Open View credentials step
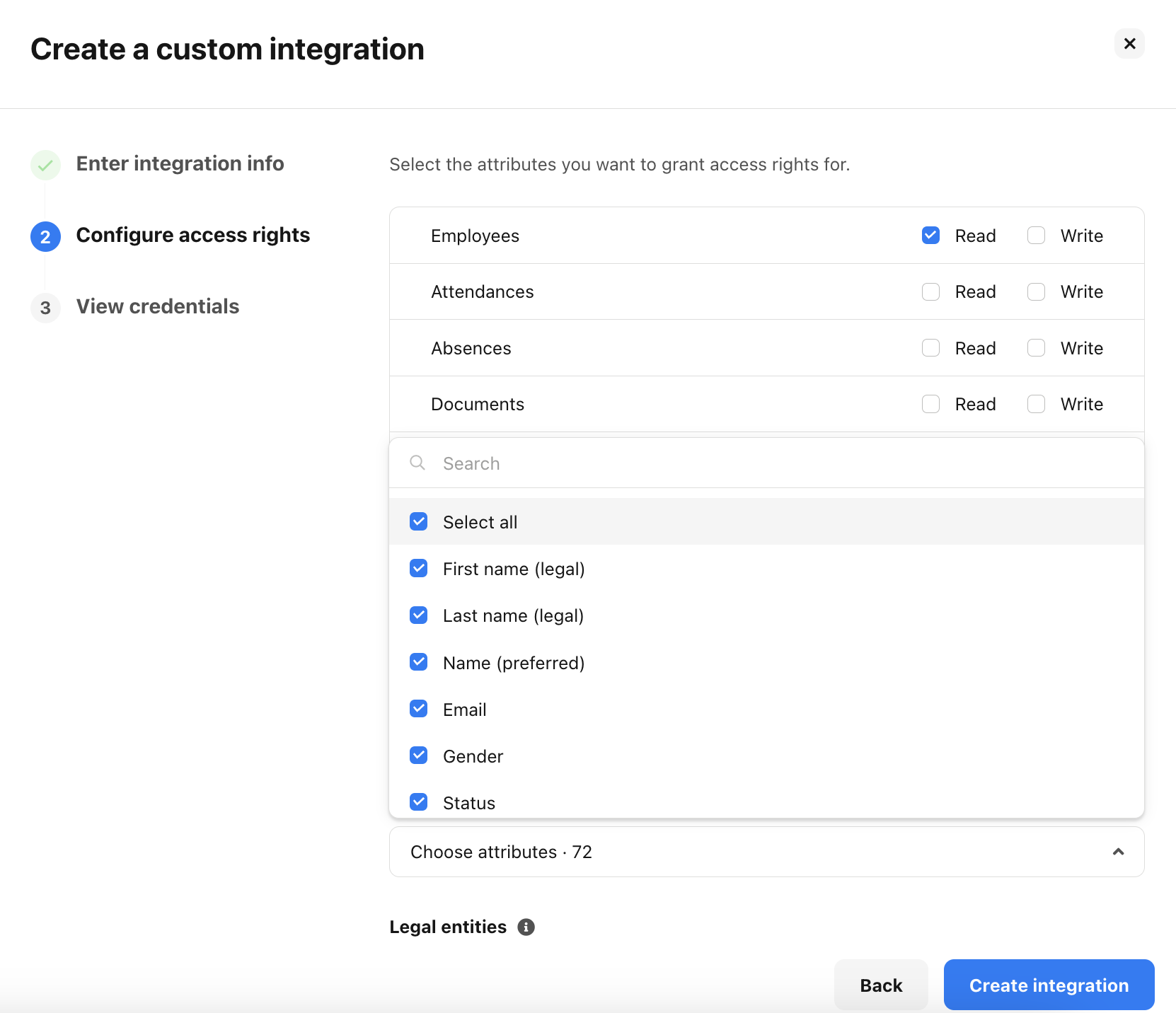The image size is (1176, 1013). point(157,306)
